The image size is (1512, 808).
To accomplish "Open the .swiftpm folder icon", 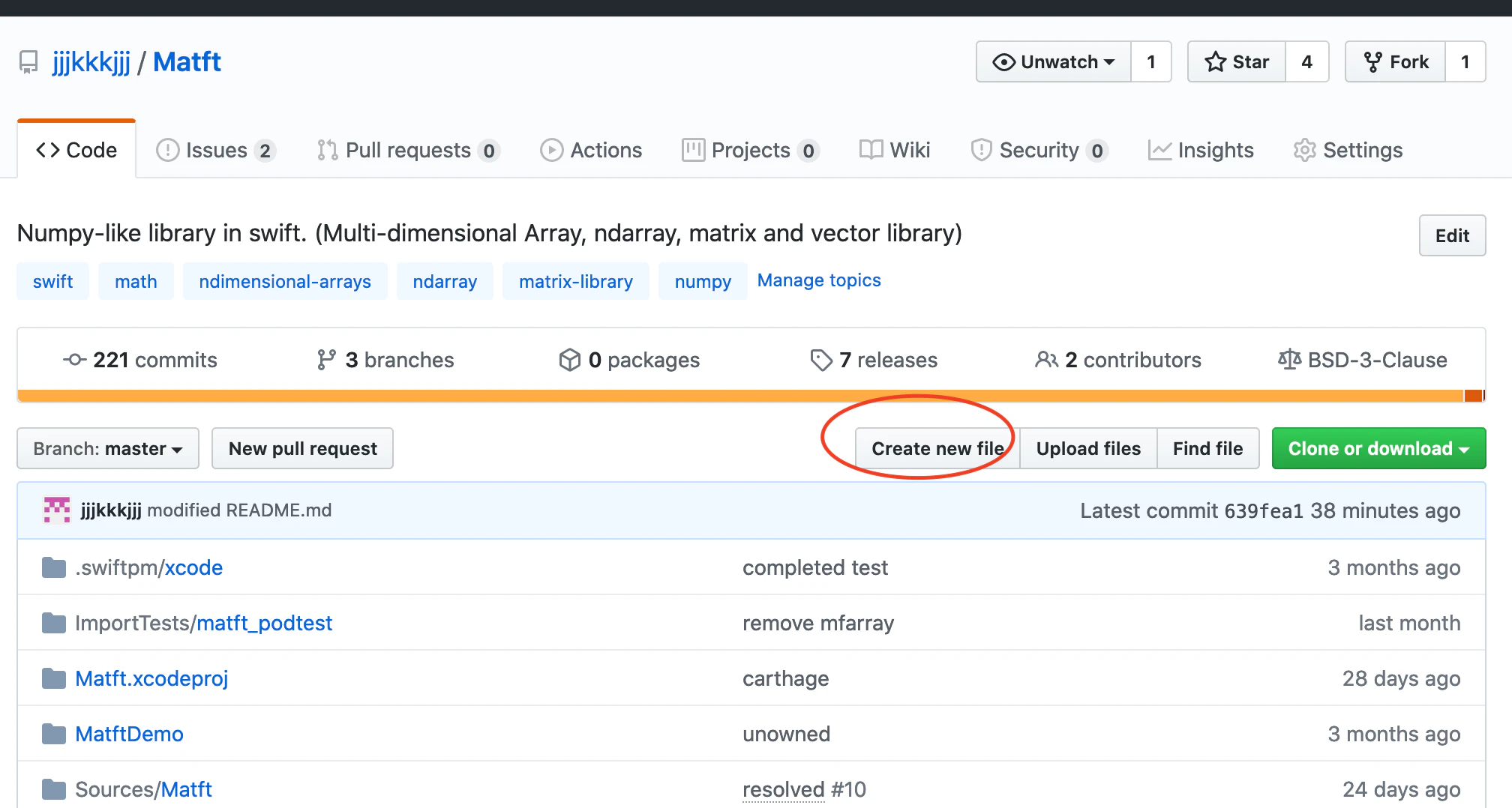I will (x=54, y=567).
